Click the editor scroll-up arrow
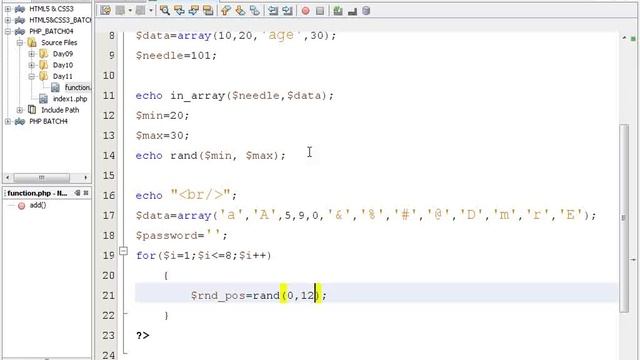Viewport: 640px width, 360px height. [624, 38]
